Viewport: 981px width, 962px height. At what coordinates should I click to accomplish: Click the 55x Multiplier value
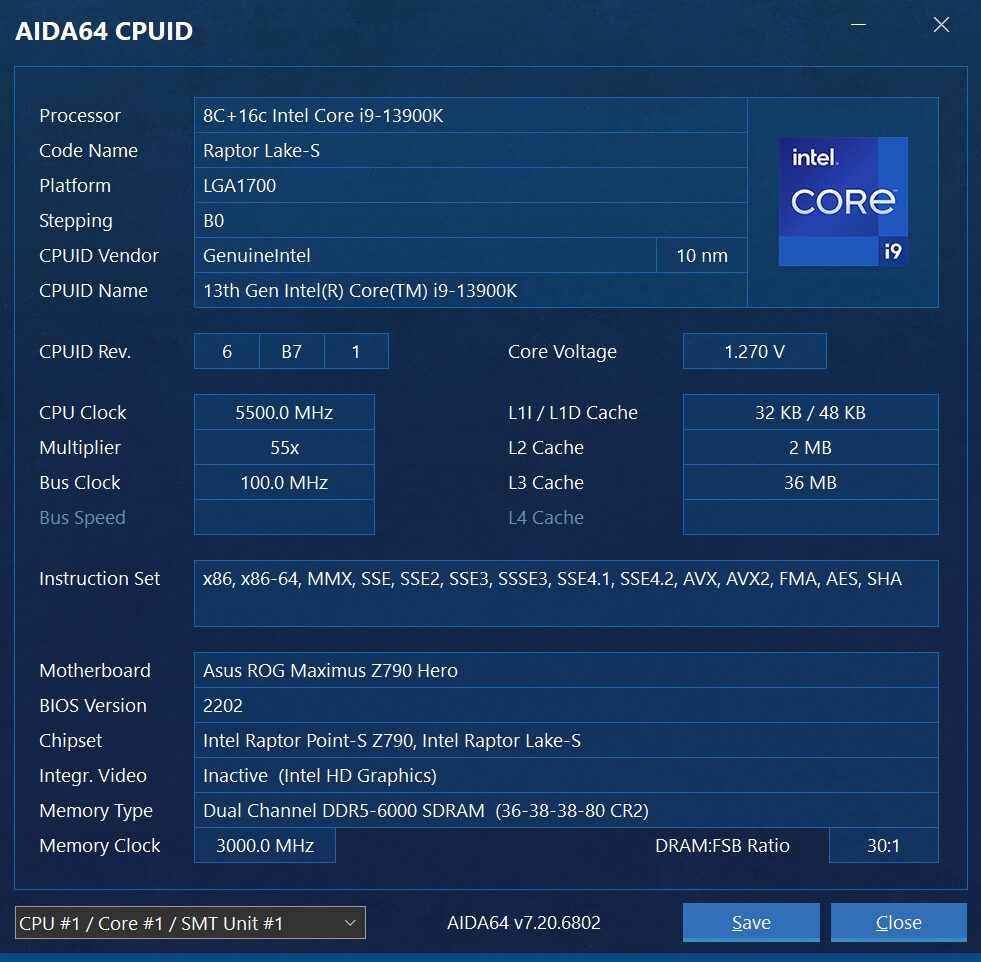point(284,448)
